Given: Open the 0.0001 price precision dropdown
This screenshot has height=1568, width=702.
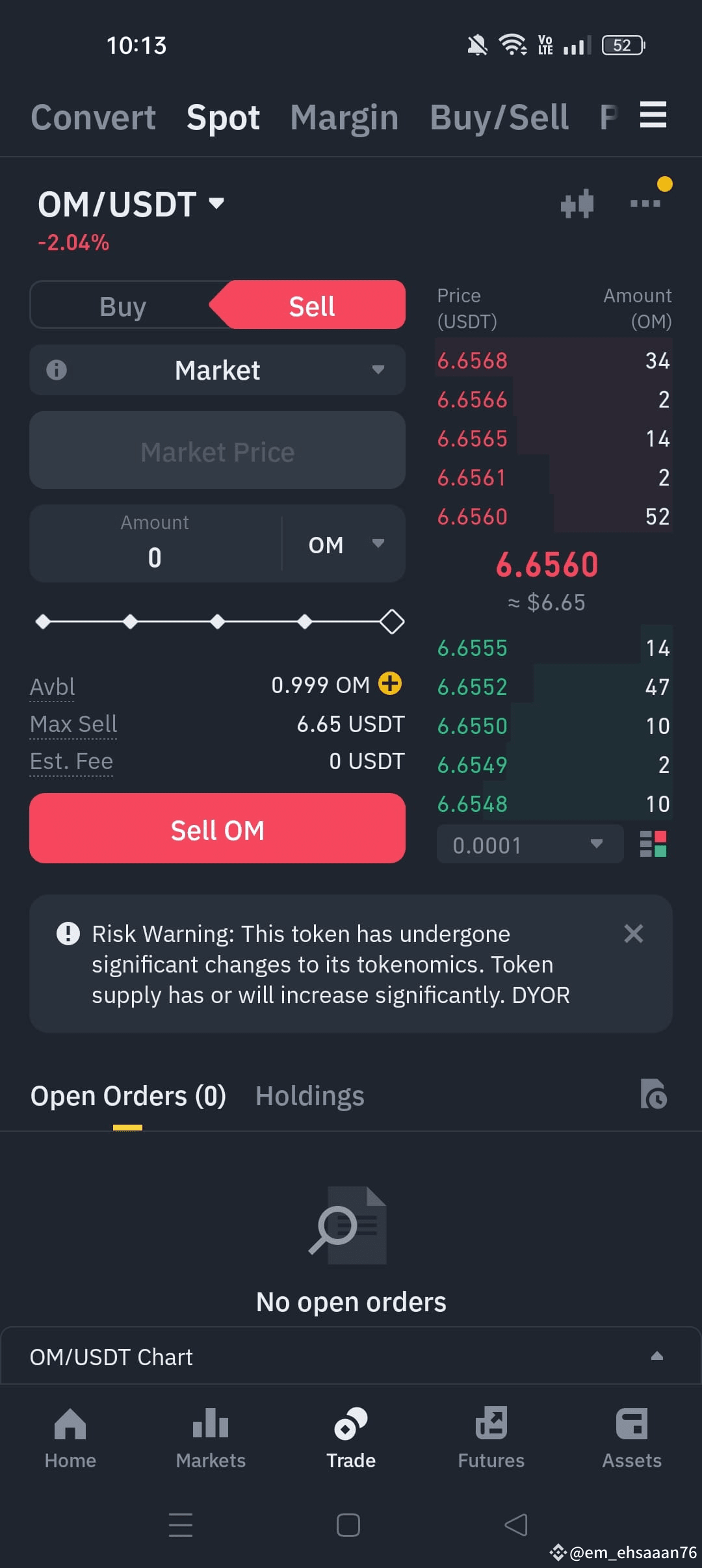Looking at the screenshot, I should click(530, 844).
